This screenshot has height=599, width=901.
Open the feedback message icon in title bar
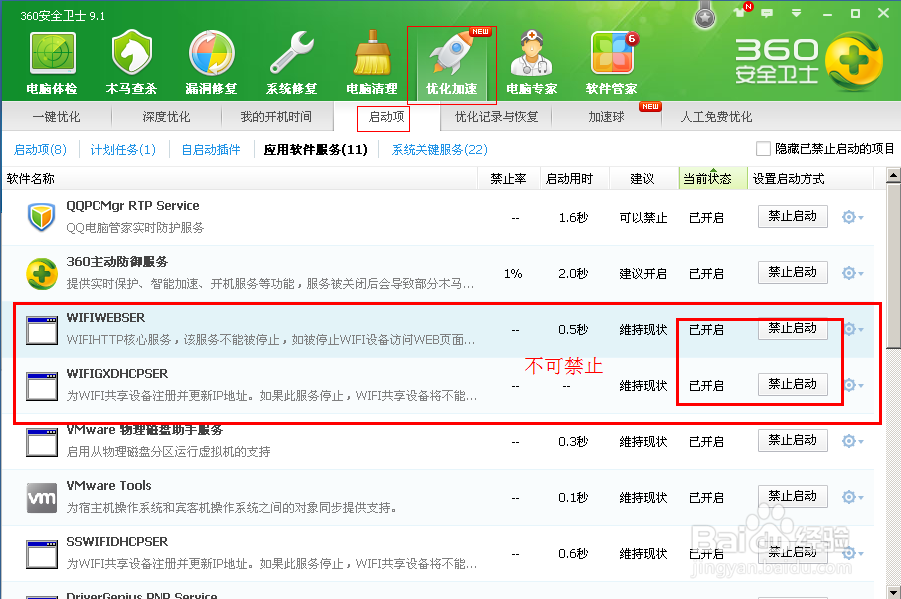point(767,13)
